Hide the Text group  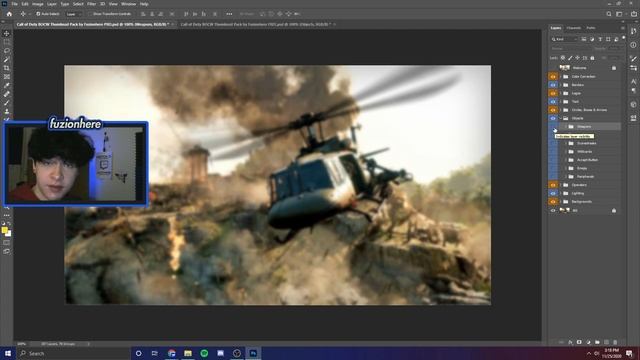(553, 101)
